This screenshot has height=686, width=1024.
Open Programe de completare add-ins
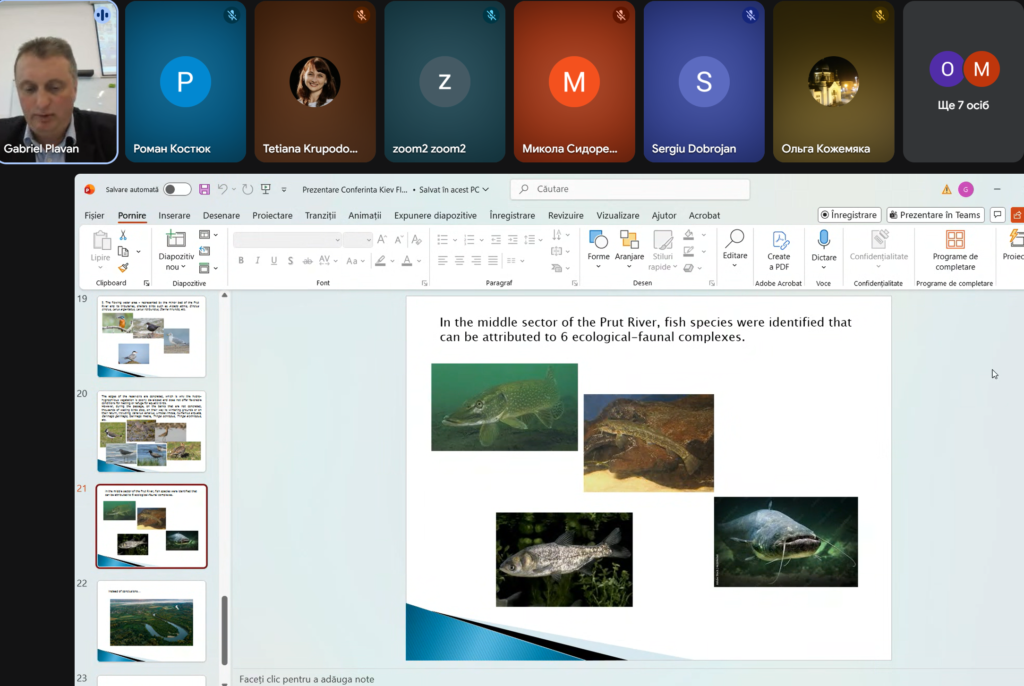click(x=955, y=240)
